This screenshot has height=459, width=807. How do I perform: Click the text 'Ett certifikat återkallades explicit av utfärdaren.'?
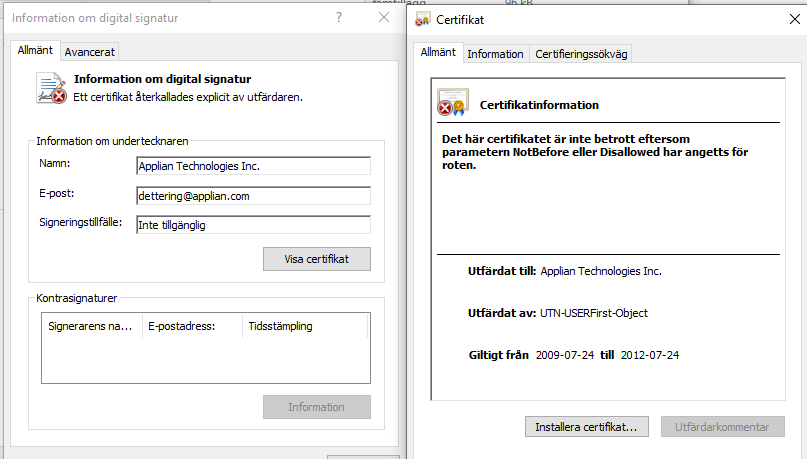click(x=188, y=97)
